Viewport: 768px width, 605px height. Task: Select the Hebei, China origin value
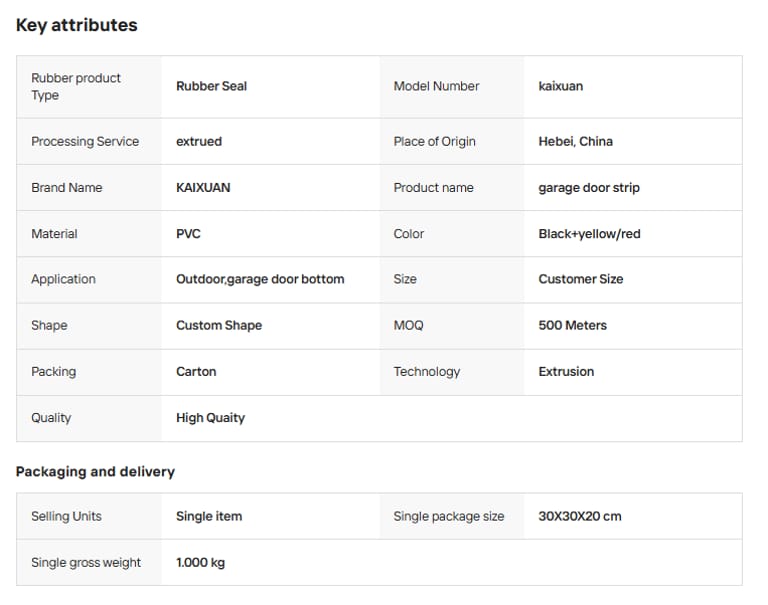tap(575, 141)
